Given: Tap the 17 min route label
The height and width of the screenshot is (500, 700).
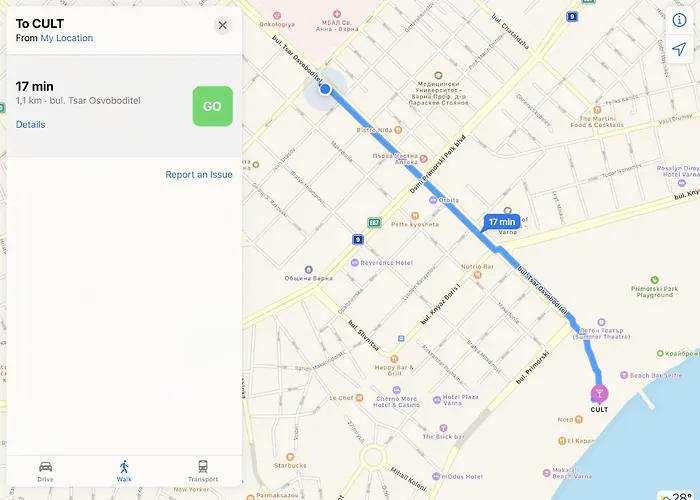Looking at the screenshot, I should click(501, 222).
